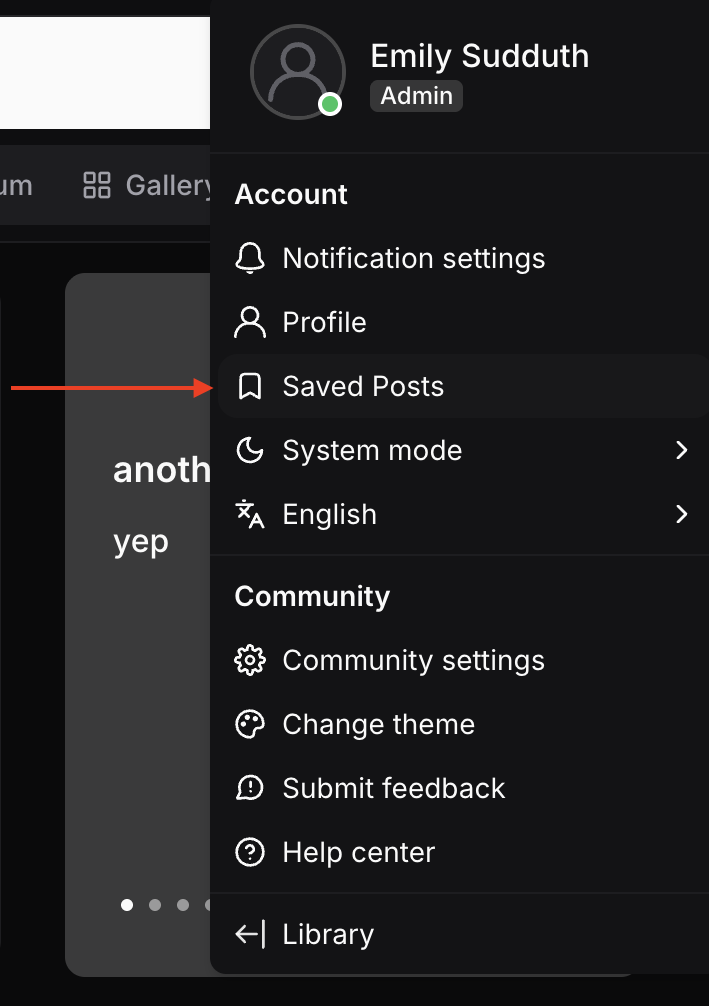Select Saved Posts from the menu
The image size is (709, 1006).
[363, 386]
